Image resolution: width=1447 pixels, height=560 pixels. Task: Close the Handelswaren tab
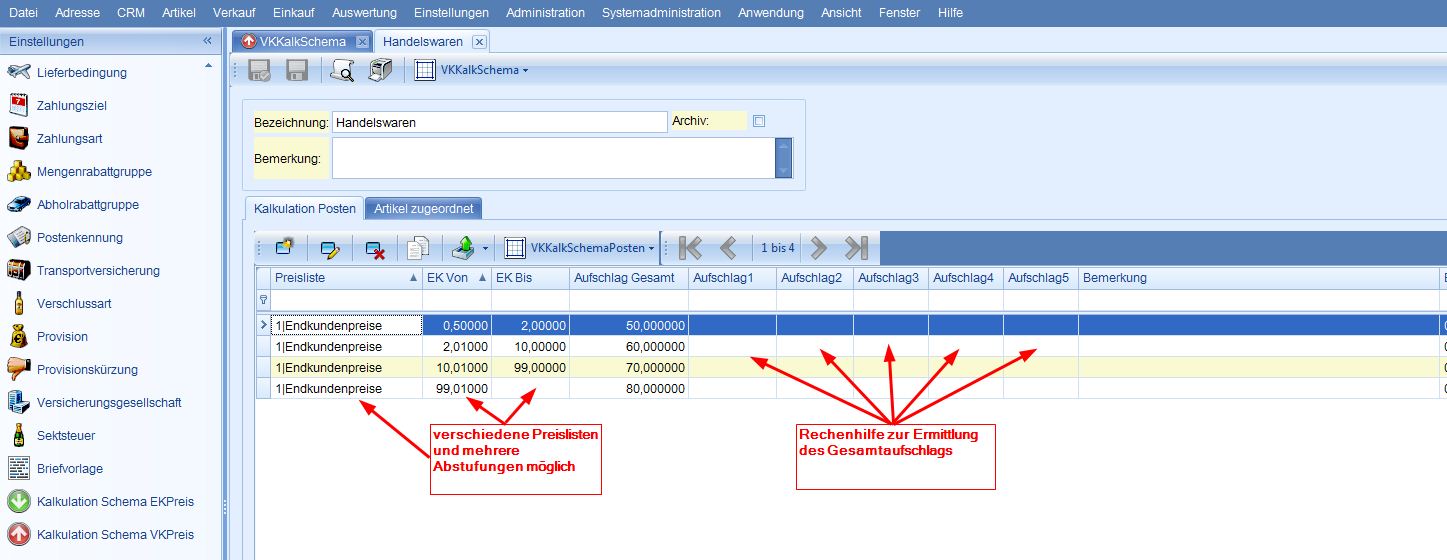point(479,42)
